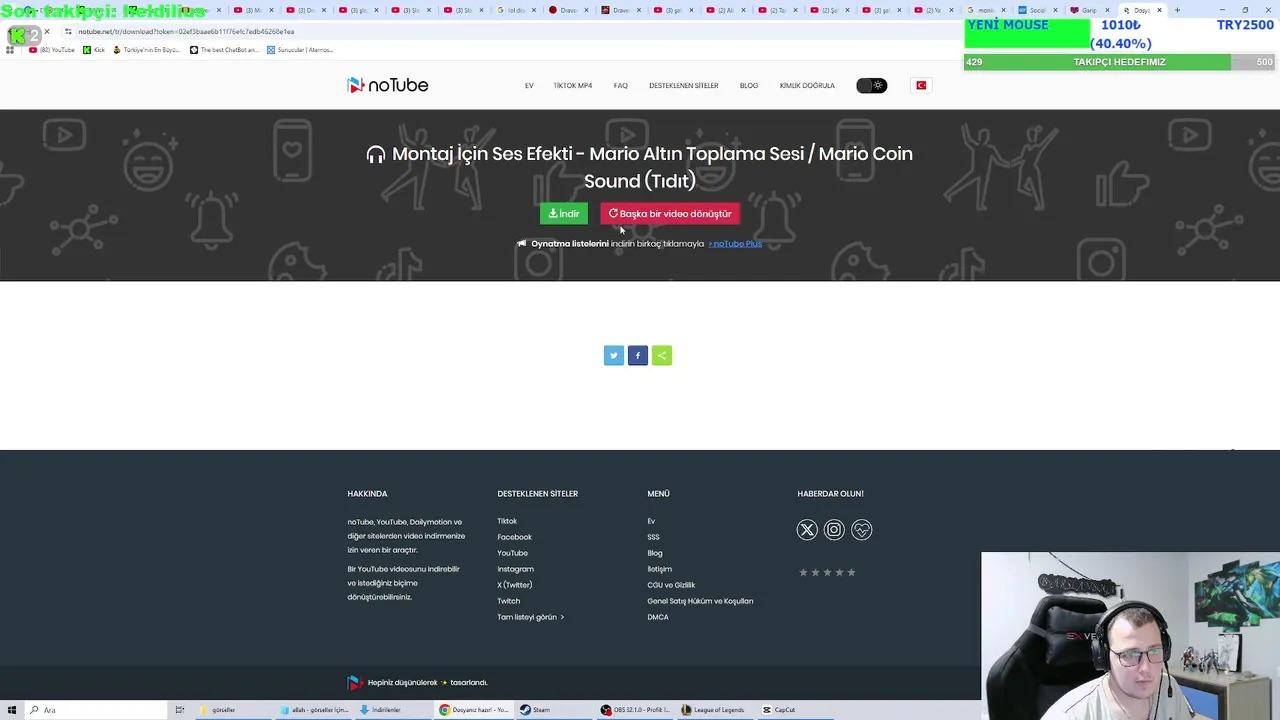This screenshot has height=720, width=1280.
Task: Click the taskbar Ara search box
Action: pos(95,710)
